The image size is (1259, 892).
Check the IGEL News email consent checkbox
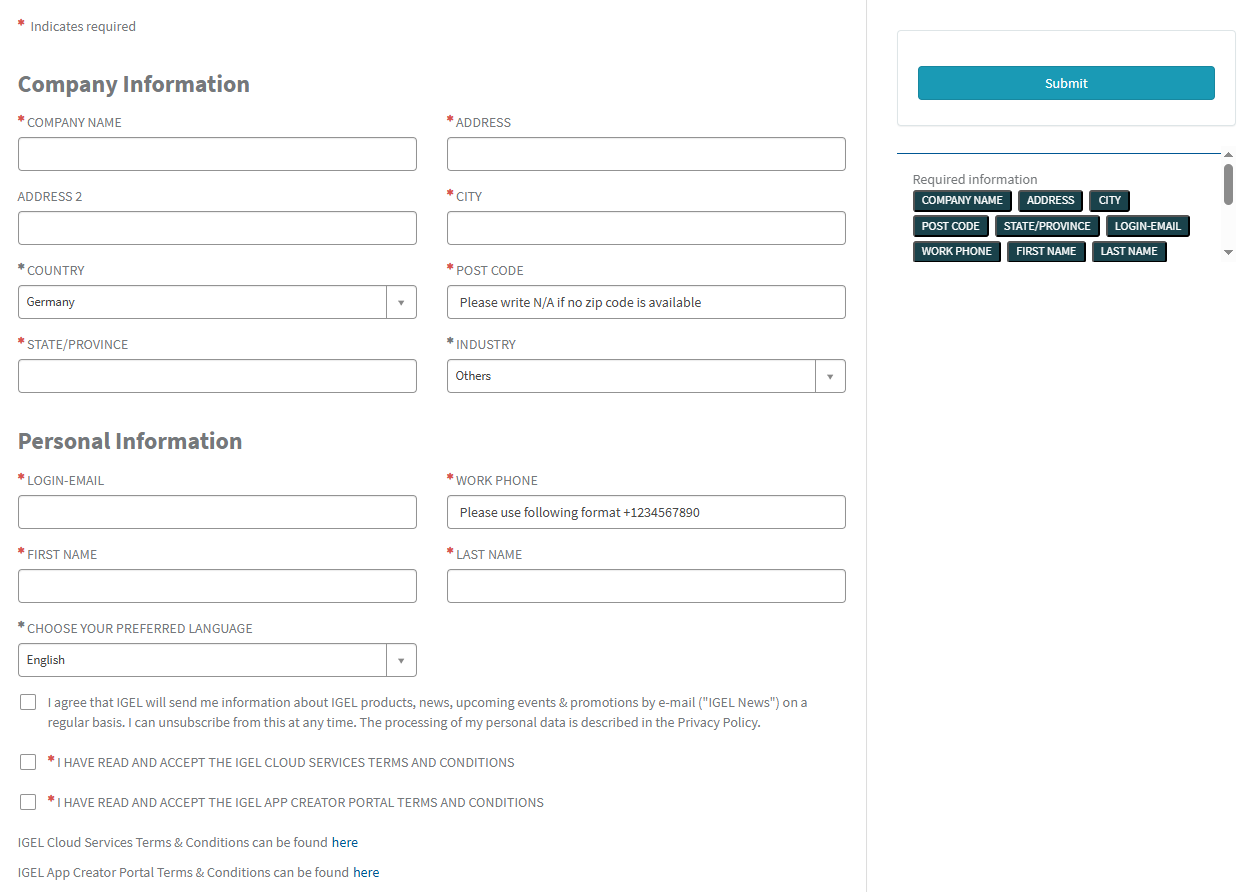(28, 702)
